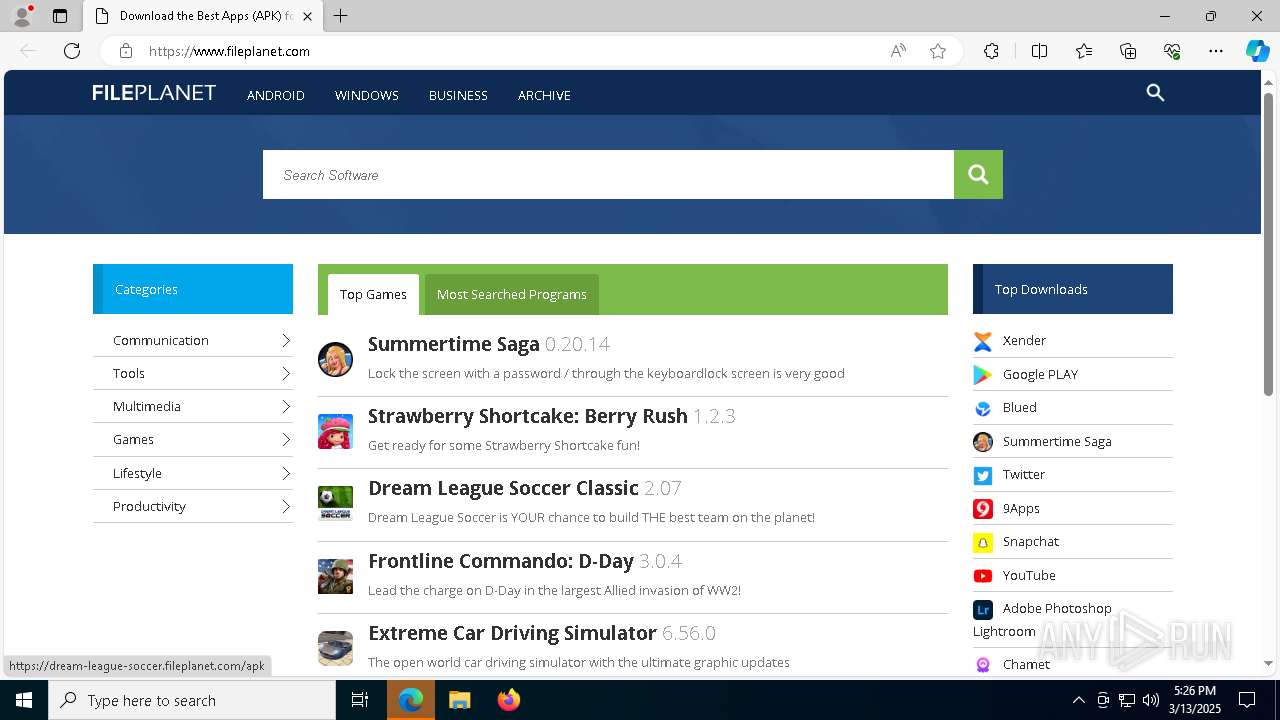Image resolution: width=1280 pixels, height=720 pixels.
Task: Click the Read aloud icon in address bar
Action: [898, 51]
